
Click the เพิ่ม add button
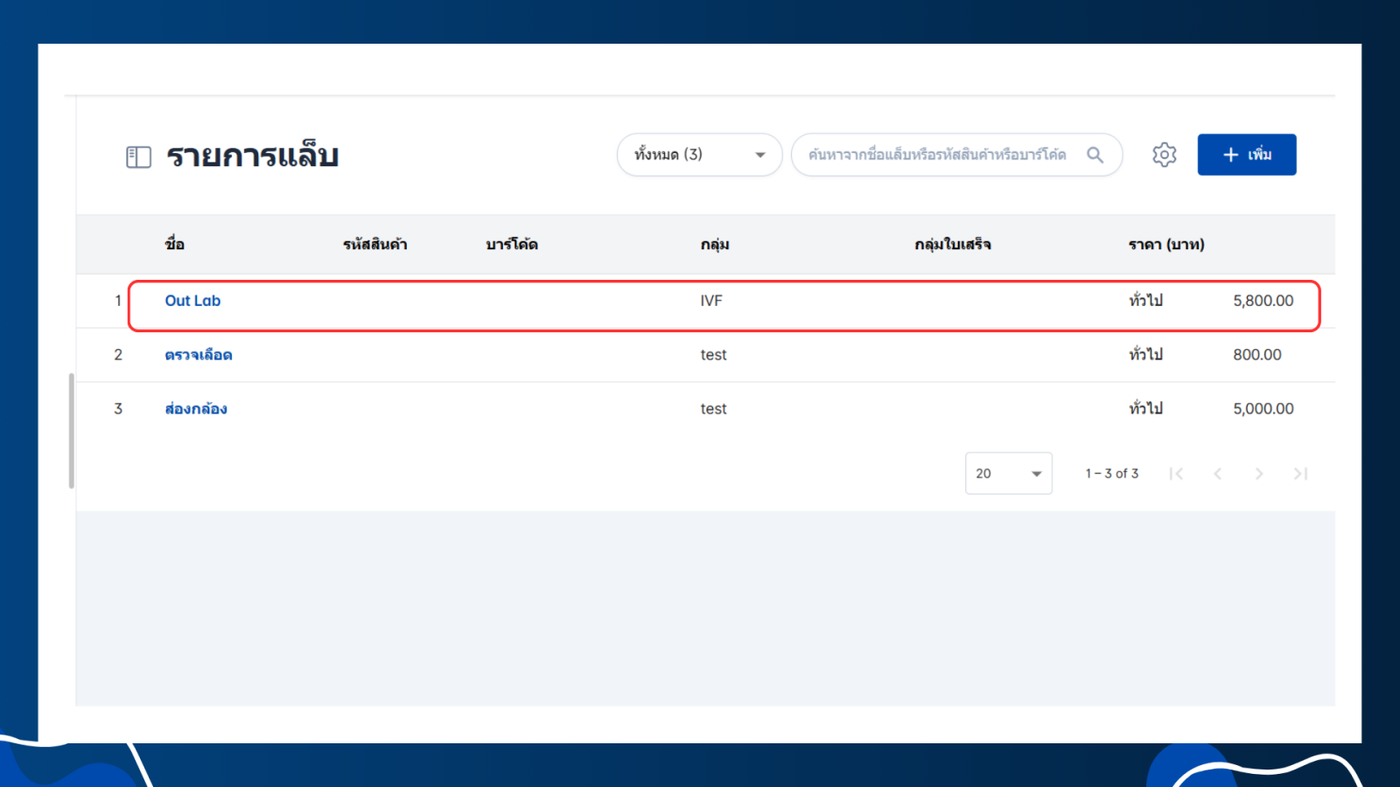[x=1247, y=155]
